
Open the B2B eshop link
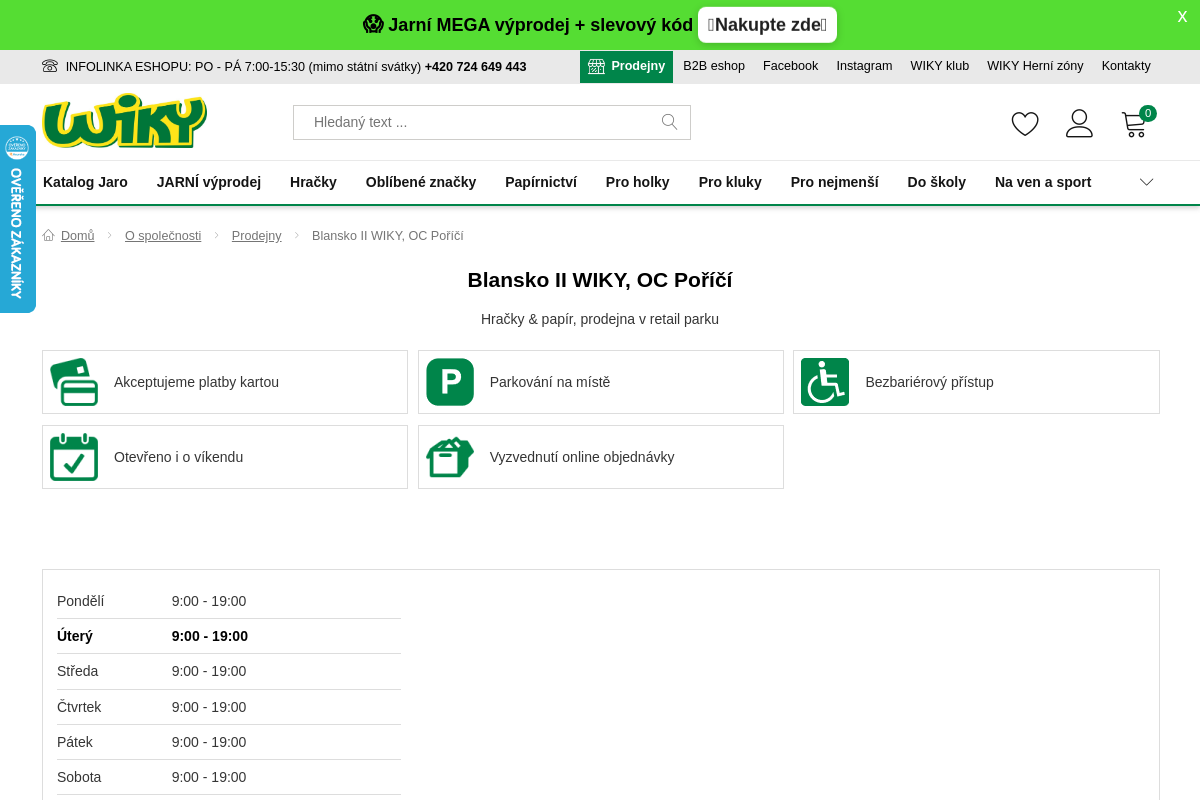click(x=713, y=66)
